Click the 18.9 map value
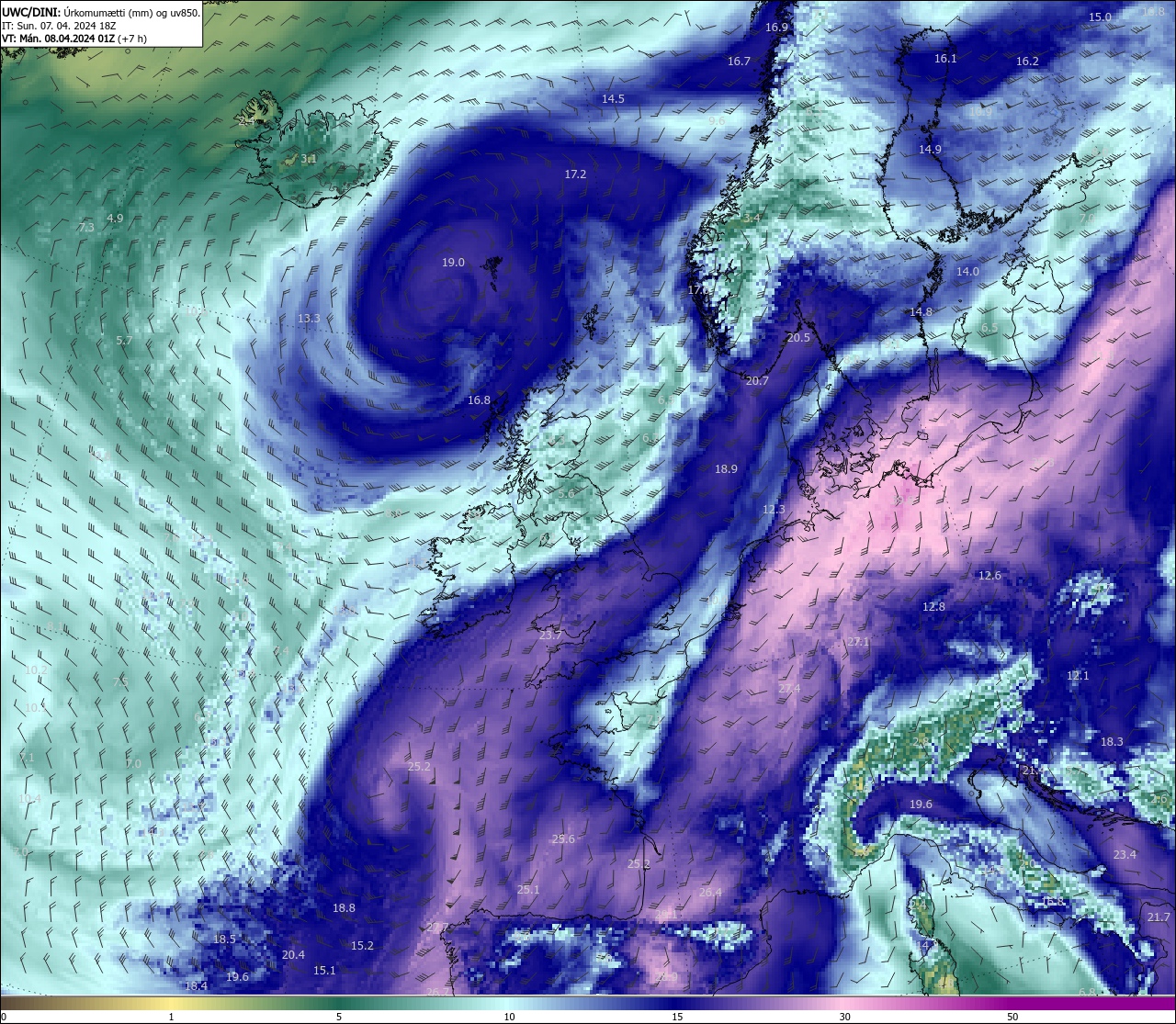This screenshot has height=1024, width=1176. pyautogui.click(x=726, y=469)
